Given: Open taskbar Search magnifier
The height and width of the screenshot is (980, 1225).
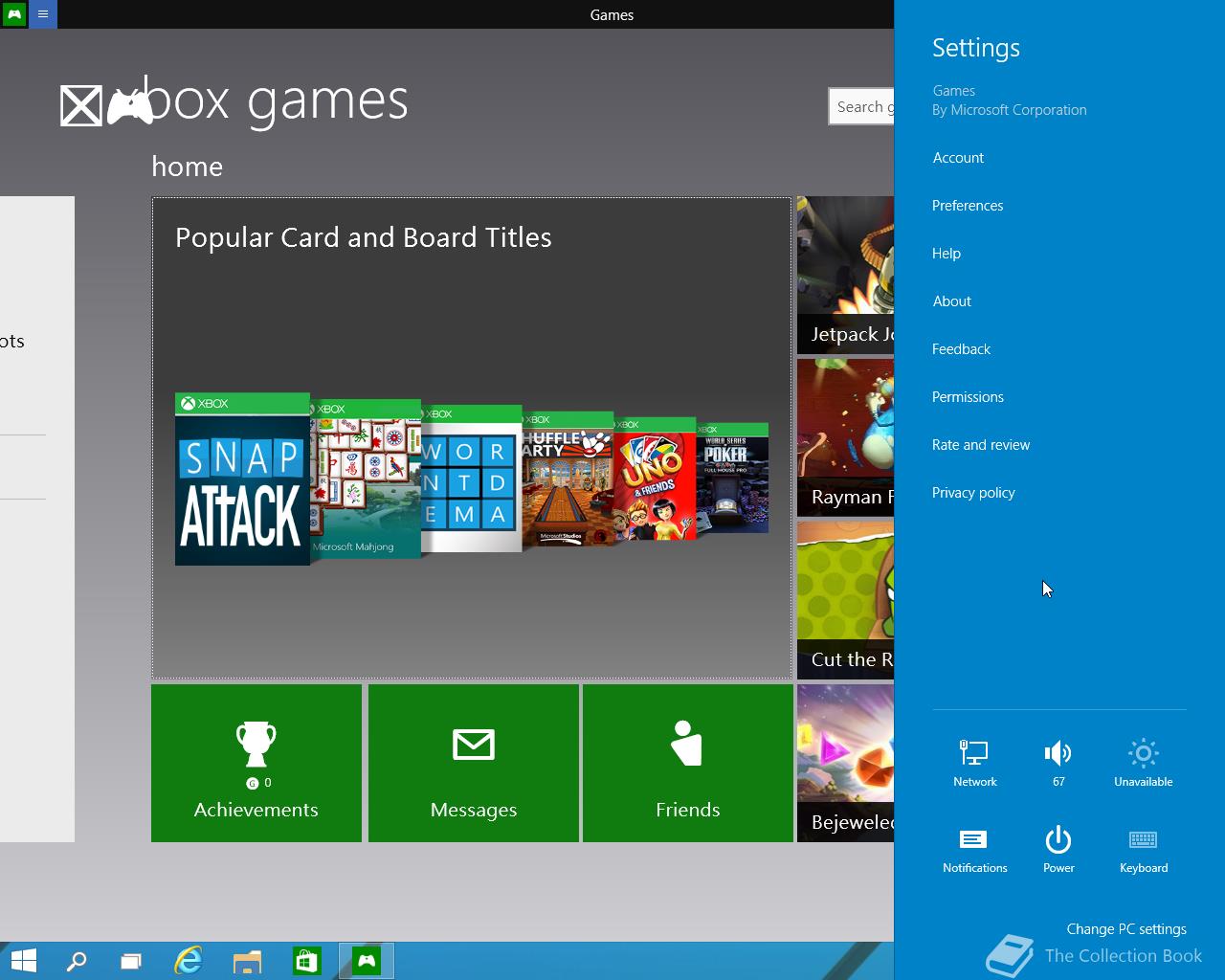Looking at the screenshot, I should point(77,961).
